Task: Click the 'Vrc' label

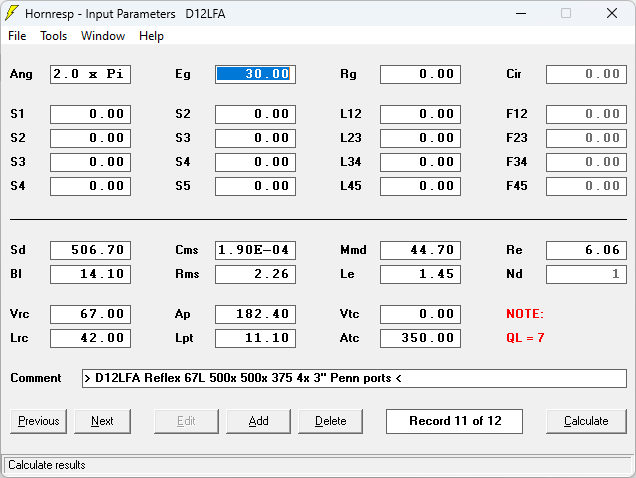Action: 19,314
